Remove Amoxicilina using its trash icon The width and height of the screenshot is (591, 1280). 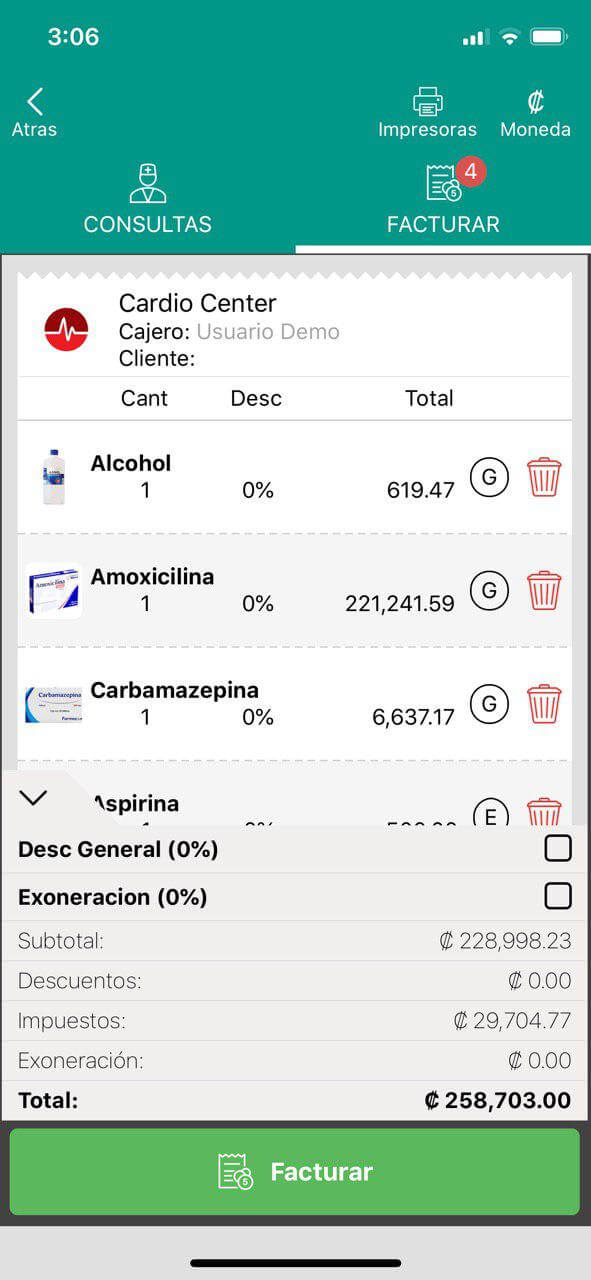point(544,590)
